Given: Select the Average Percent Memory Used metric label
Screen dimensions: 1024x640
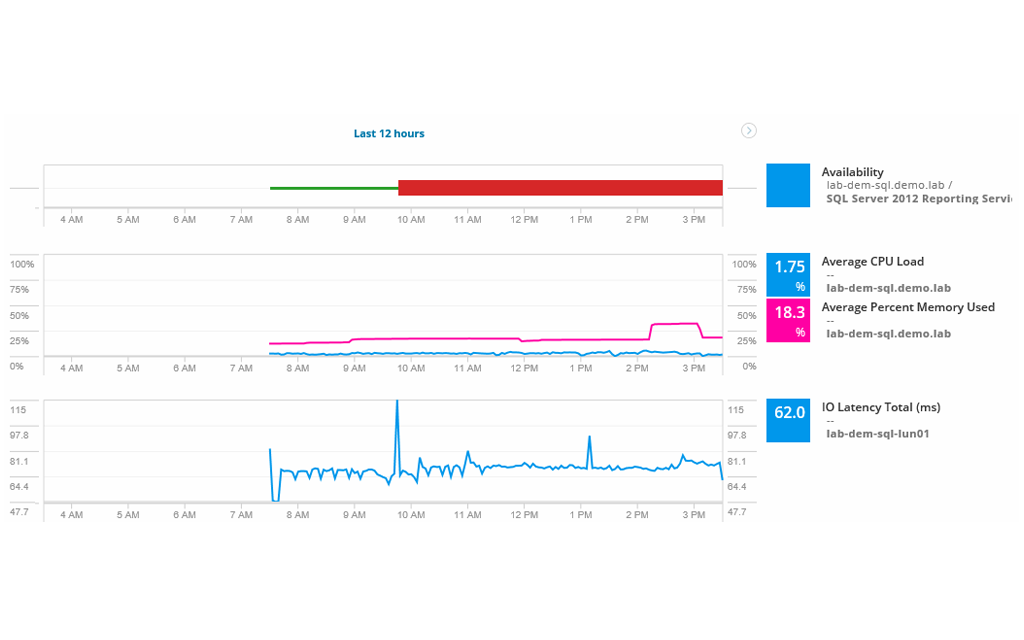Looking at the screenshot, I should (x=908, y=307).
